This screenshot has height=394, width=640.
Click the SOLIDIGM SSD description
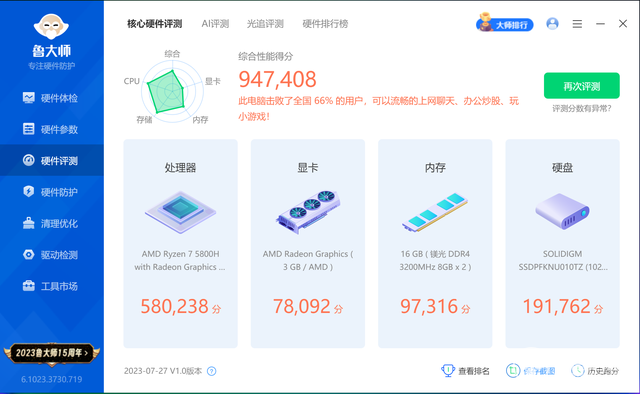point(562,260)
